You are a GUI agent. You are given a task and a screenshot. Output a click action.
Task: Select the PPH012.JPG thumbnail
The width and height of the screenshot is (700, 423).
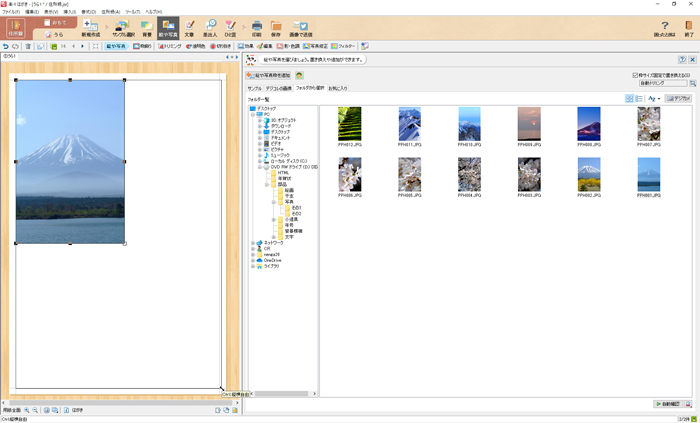click(350, 126)
